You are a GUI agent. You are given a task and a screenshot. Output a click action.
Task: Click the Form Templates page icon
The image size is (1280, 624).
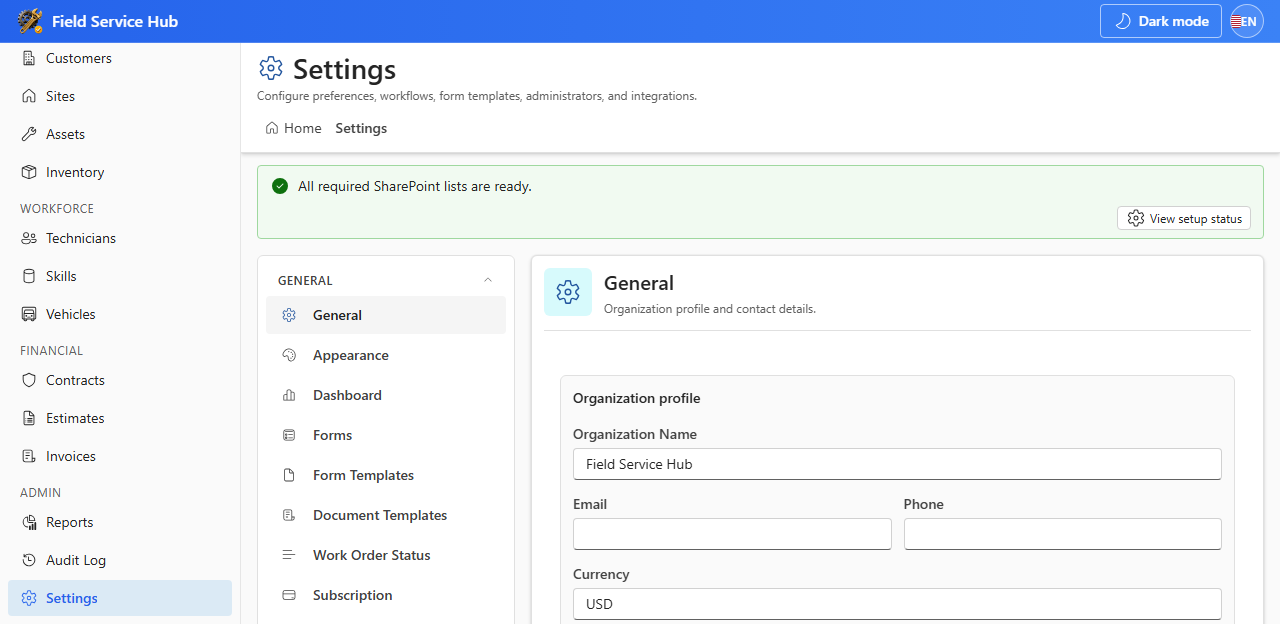click(289, 475)
